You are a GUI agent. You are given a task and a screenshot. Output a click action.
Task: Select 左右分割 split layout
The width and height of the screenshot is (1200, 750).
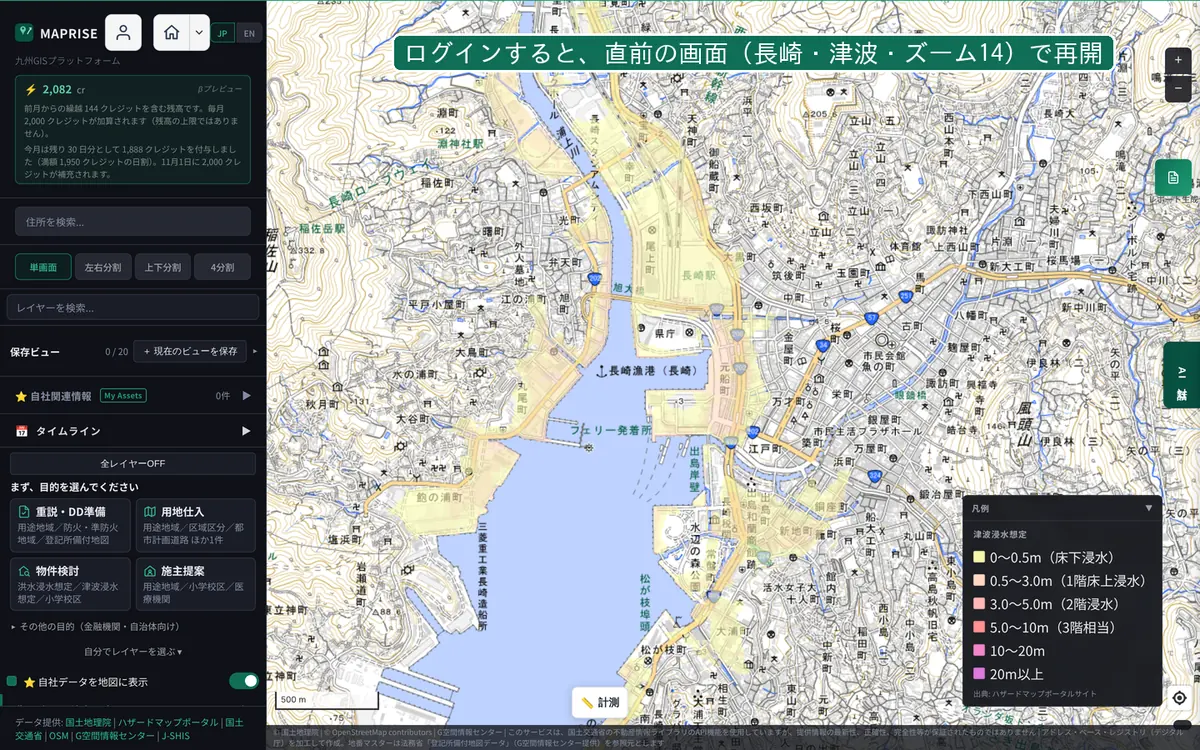pyautogui.click(x=103, y=267)
